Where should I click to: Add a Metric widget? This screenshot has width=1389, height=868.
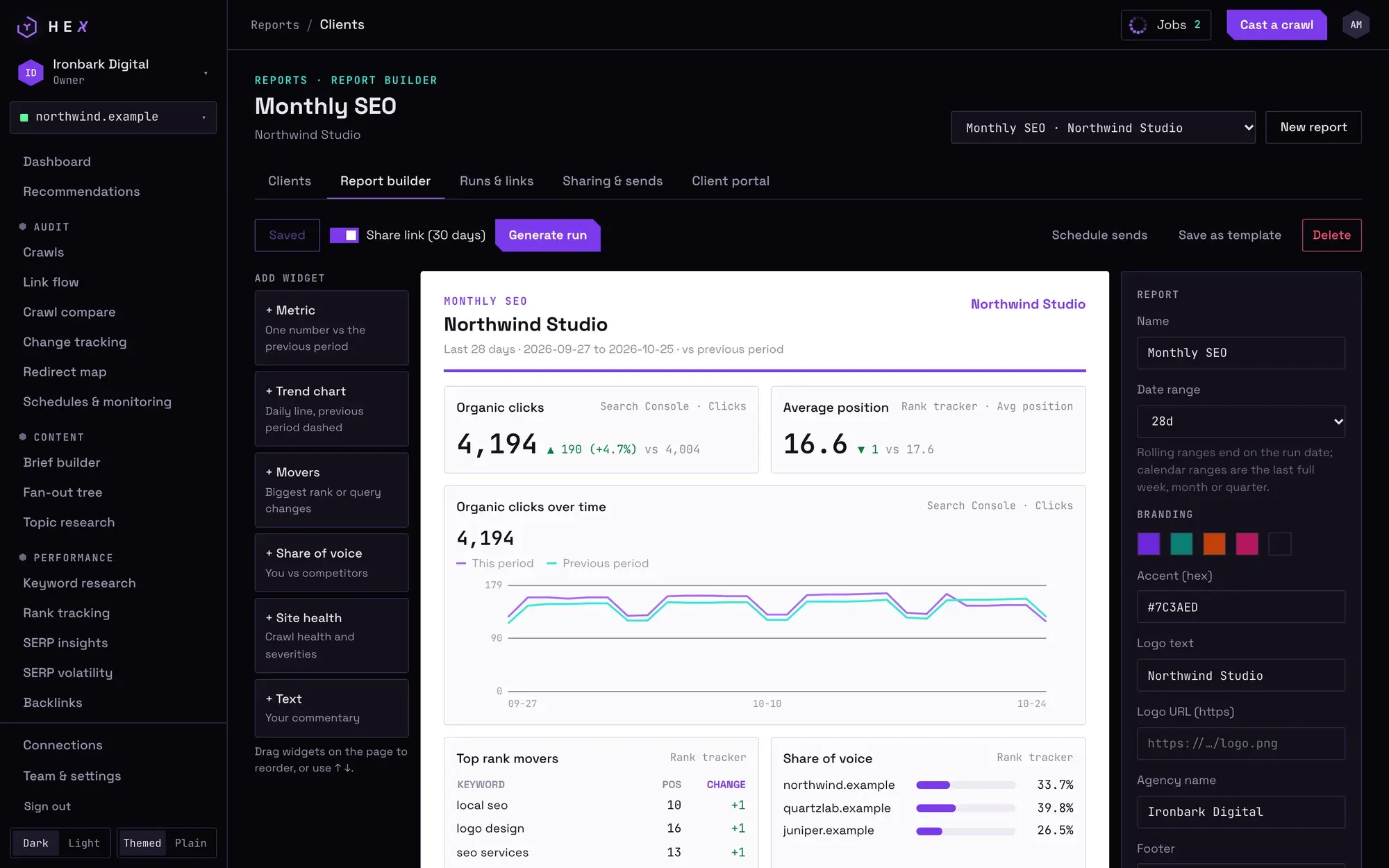click(331, 328)
